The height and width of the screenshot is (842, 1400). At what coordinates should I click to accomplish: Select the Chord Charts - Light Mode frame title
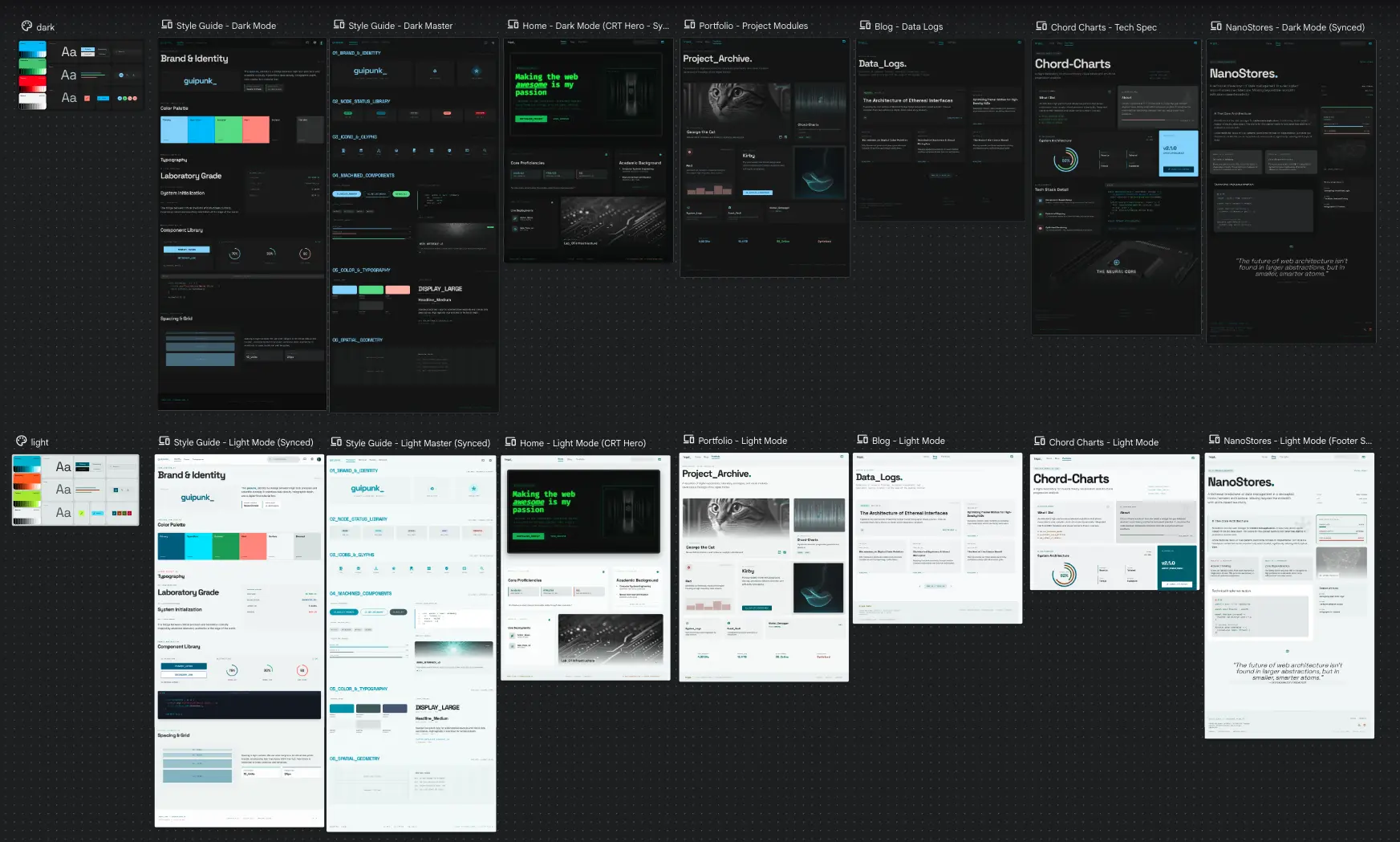point(1103,442)
